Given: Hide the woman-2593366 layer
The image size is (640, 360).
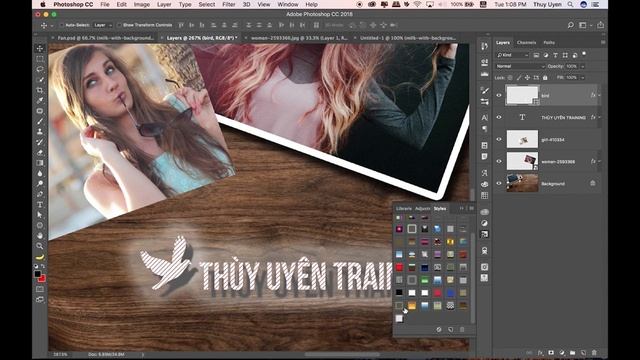Looking at the screenshot, I should pyautogui.click(x=499, y=161).
